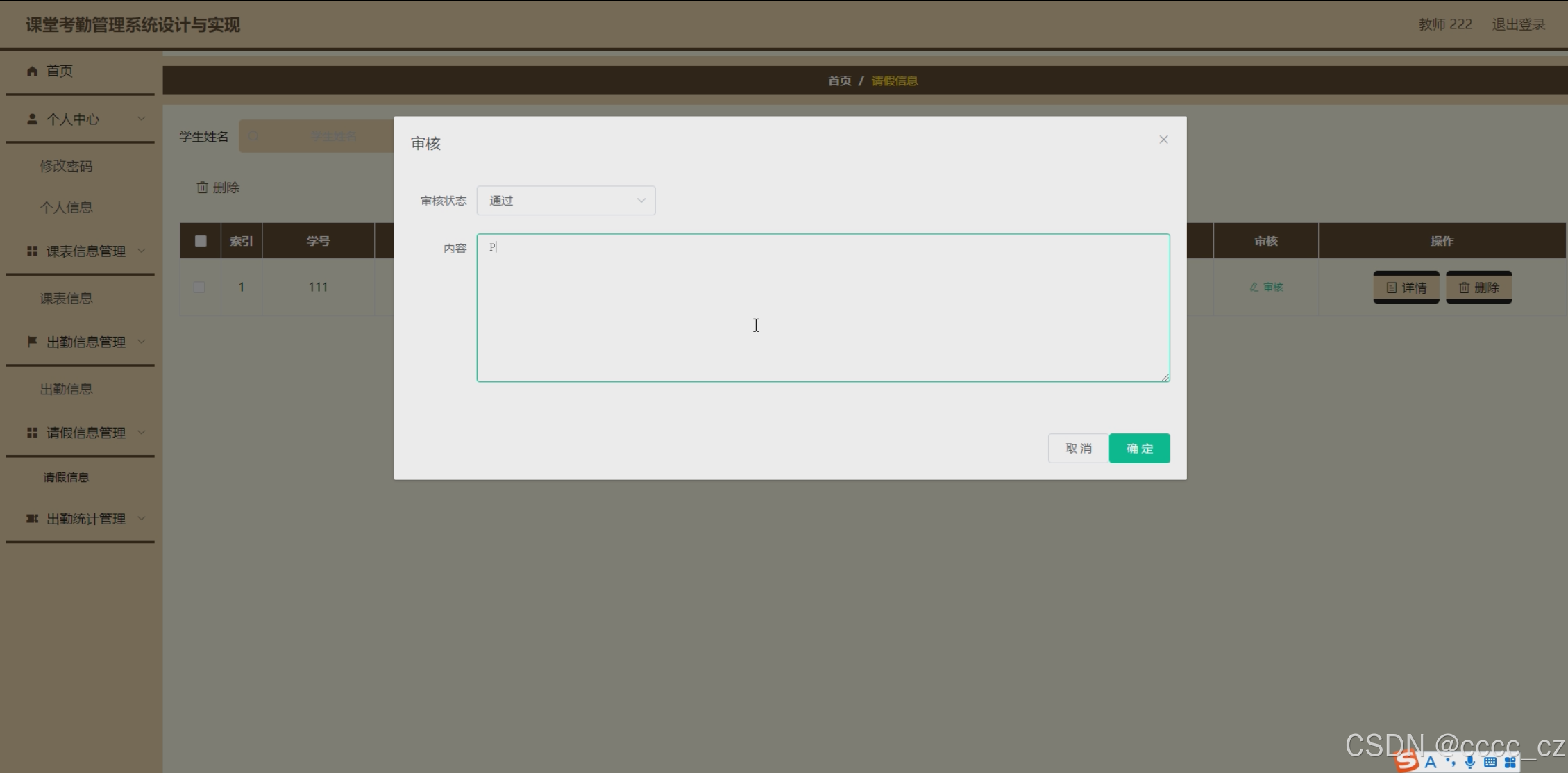The height and width of the screenshot is (773, 1568).
Task: Collapse the 出勤统计管理 menu chevron
Action: 142,518
